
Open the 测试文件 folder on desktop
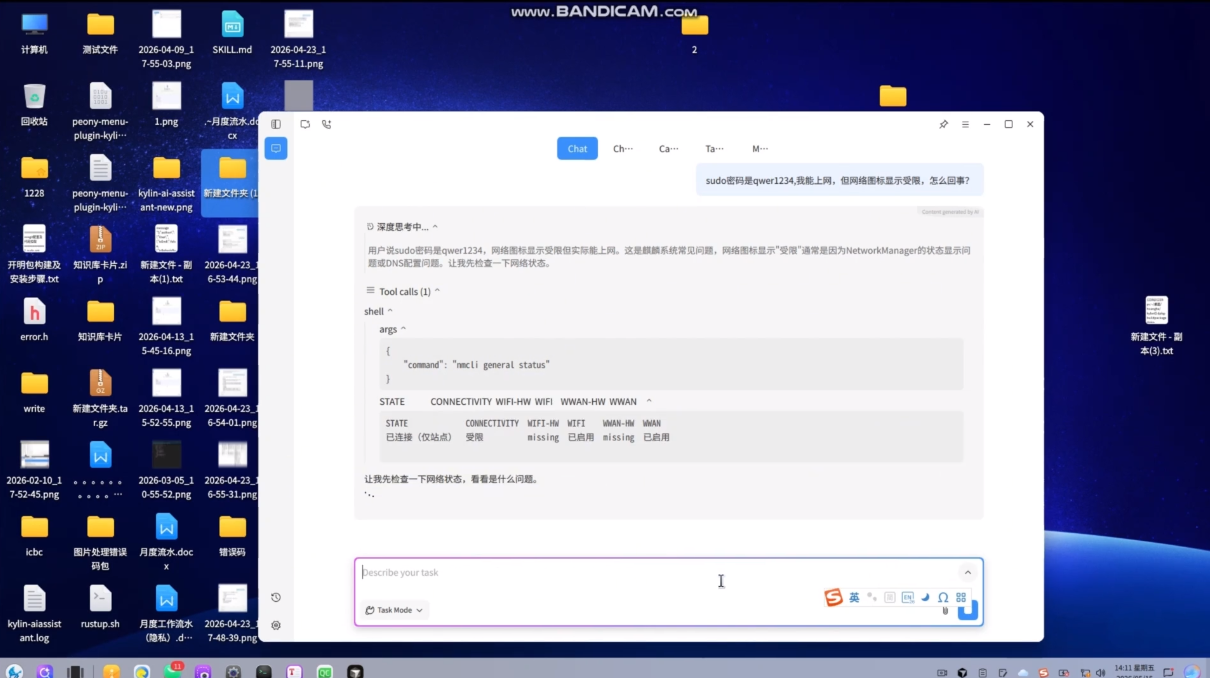click(x=100, y=33)
